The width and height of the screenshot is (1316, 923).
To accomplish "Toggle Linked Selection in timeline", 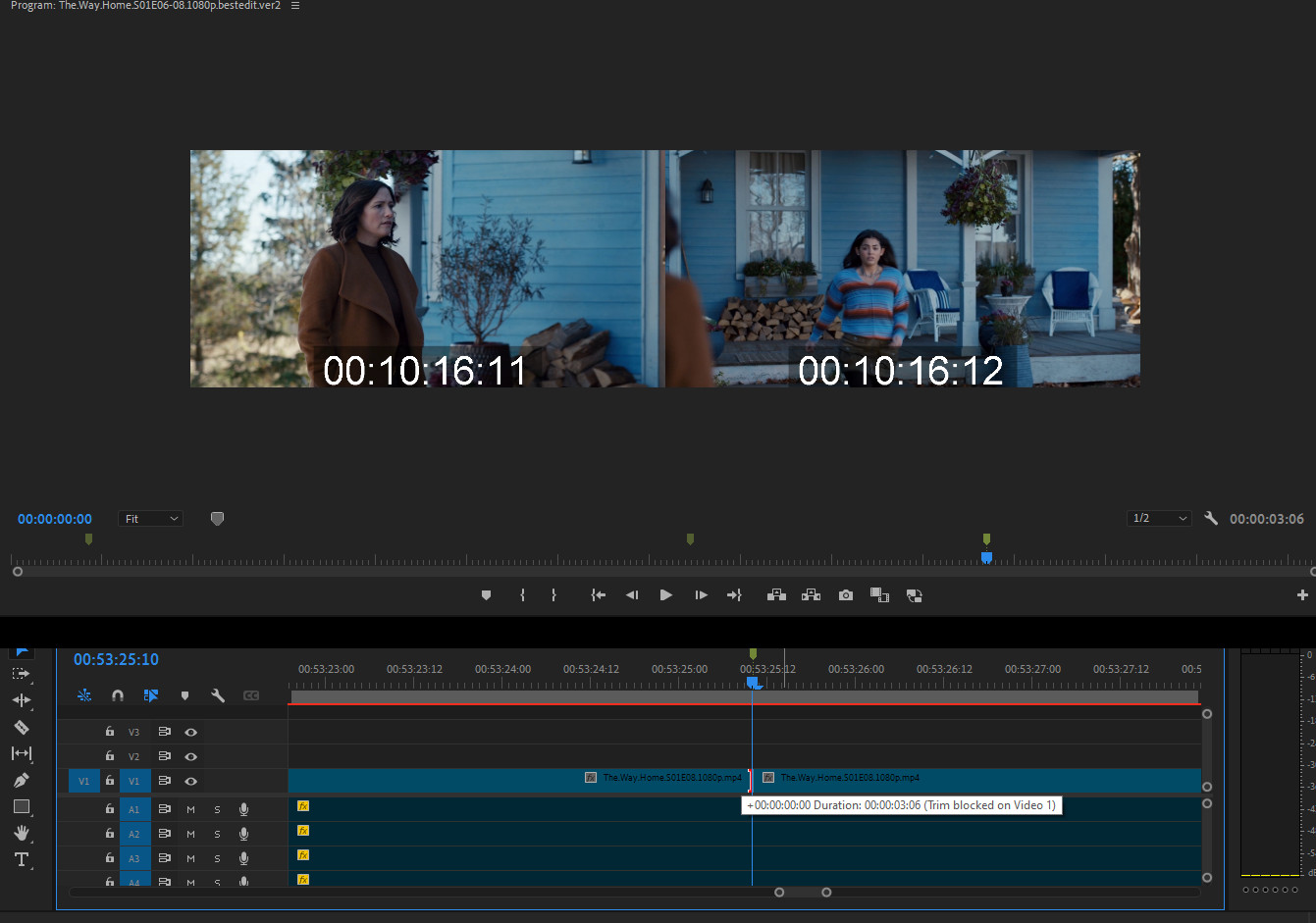I will coord(151,695).
